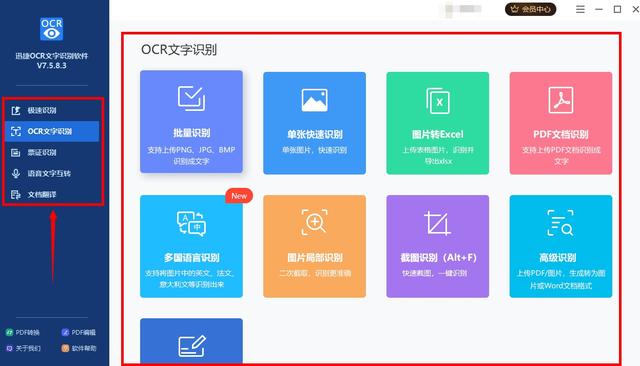This screenshot has width=640, height=366.
Task: Select the 单张快速识别 single image tile
Action: (314, 123)
